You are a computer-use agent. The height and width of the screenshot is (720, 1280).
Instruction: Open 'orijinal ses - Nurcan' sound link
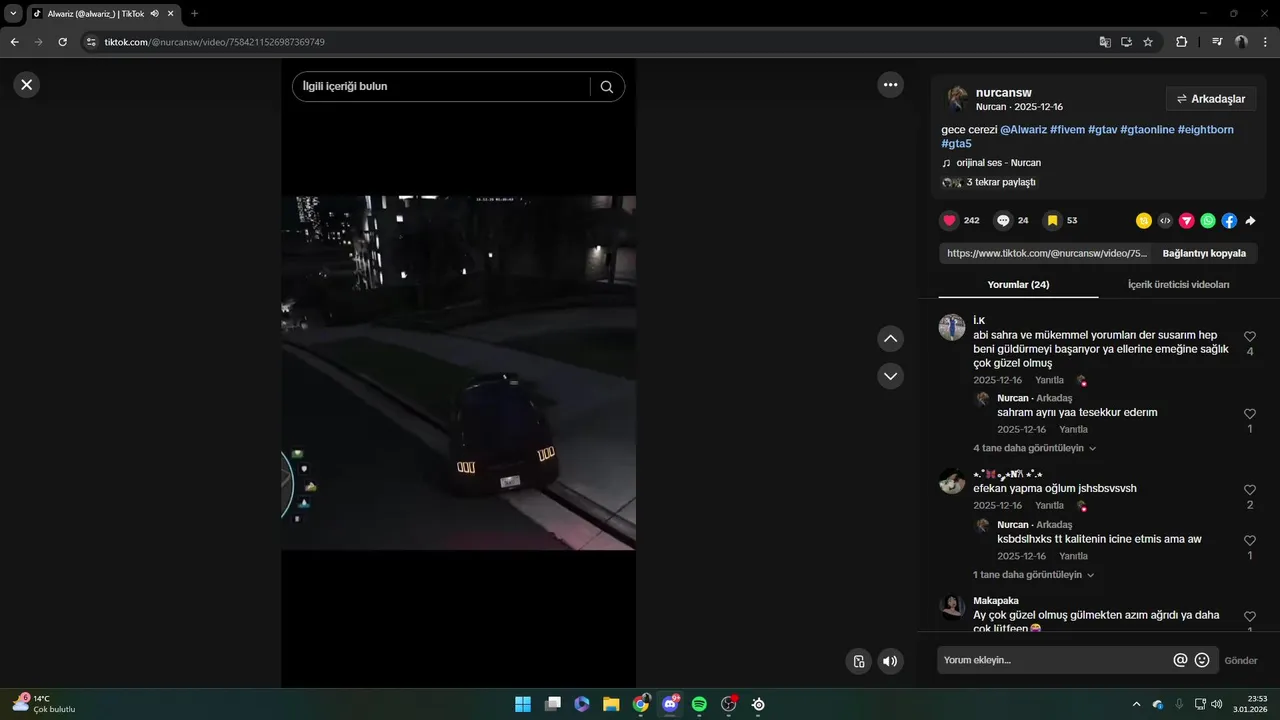(x=998, y=163)
